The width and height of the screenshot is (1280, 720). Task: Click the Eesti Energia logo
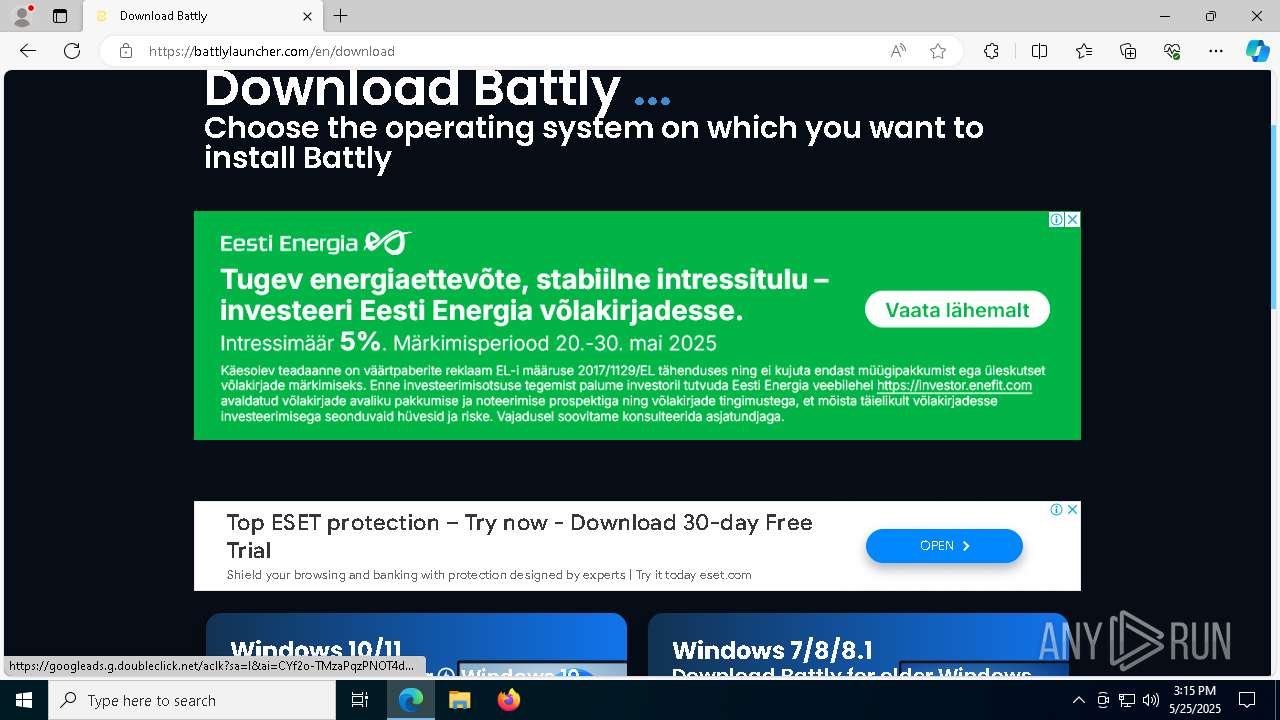(316, 243)
